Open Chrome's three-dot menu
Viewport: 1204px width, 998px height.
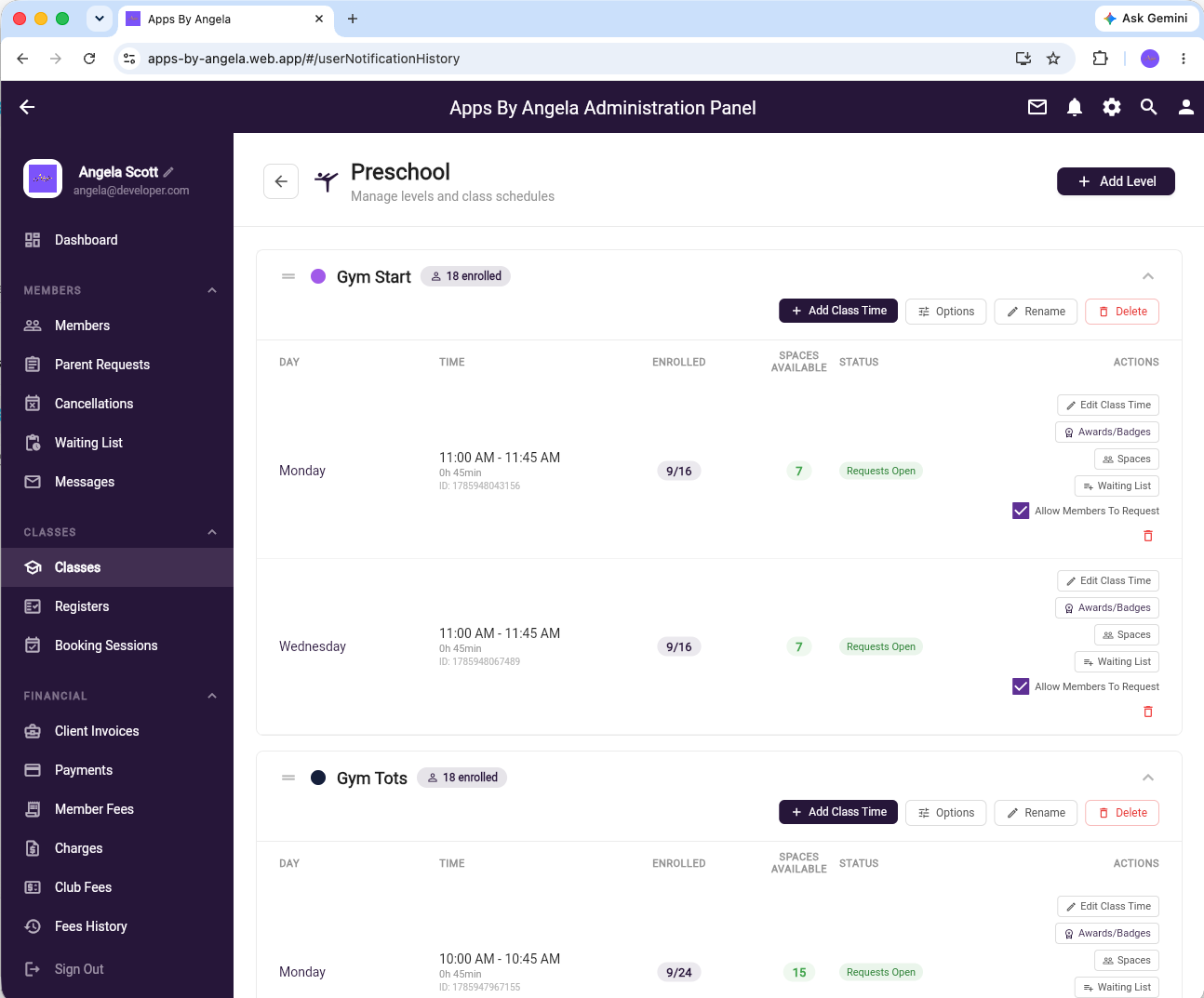tap(1184, 59)
